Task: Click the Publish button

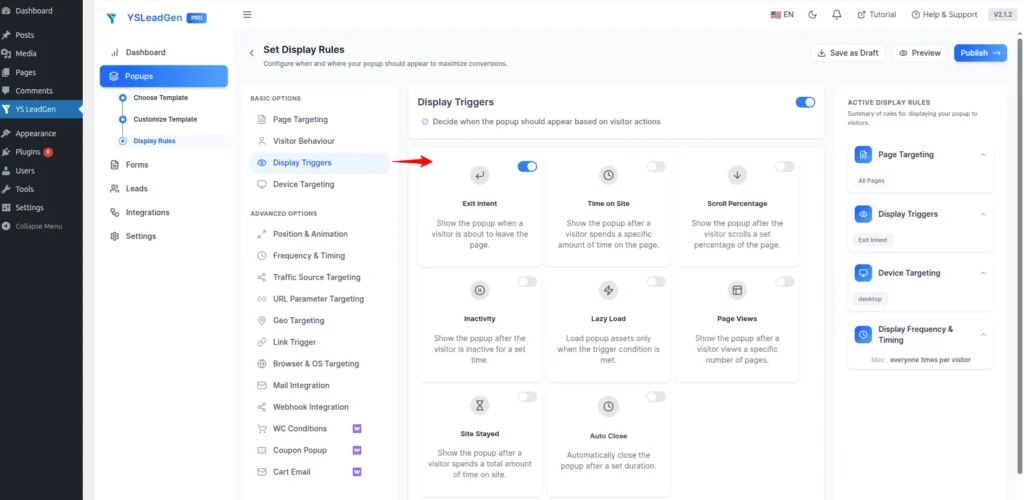Action: (x=980, y=53)
